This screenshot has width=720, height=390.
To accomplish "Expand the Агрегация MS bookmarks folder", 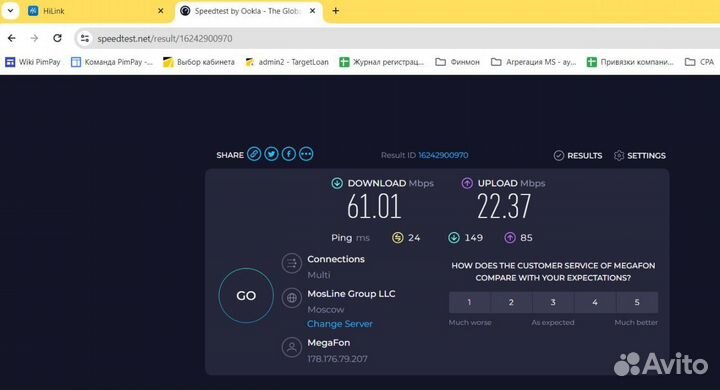I will click(533, 62).
